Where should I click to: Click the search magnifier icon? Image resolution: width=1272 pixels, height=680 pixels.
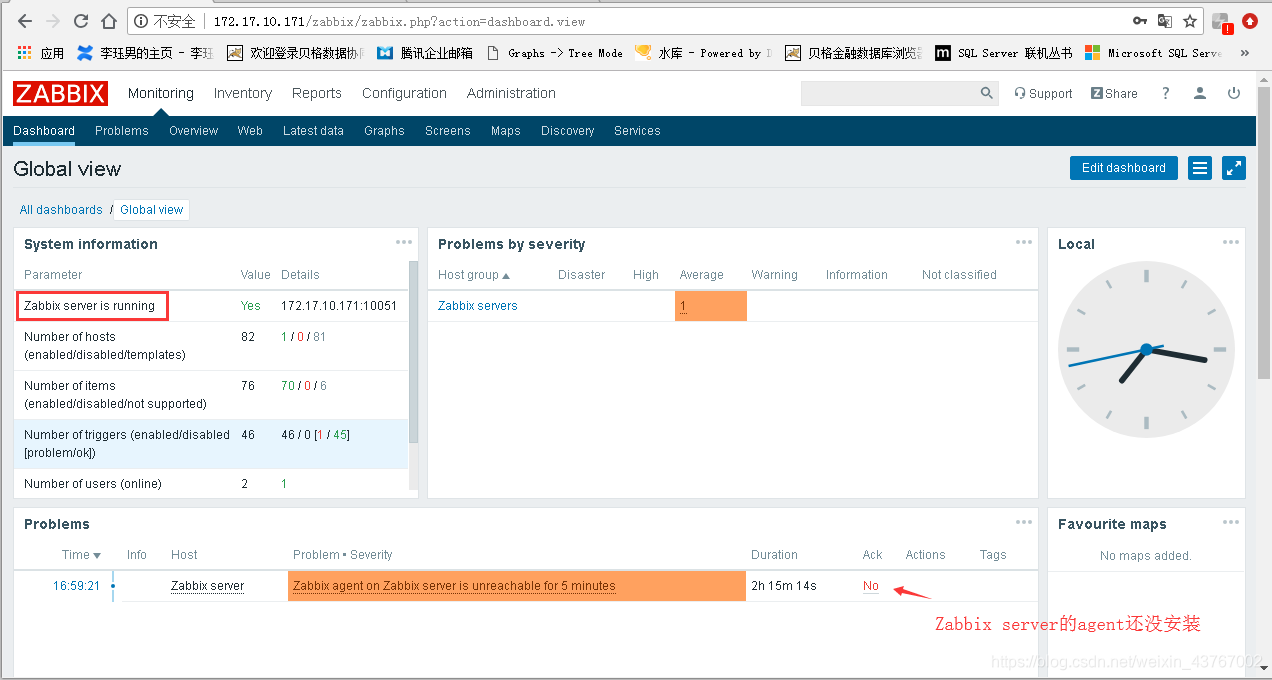click(987, 93)
